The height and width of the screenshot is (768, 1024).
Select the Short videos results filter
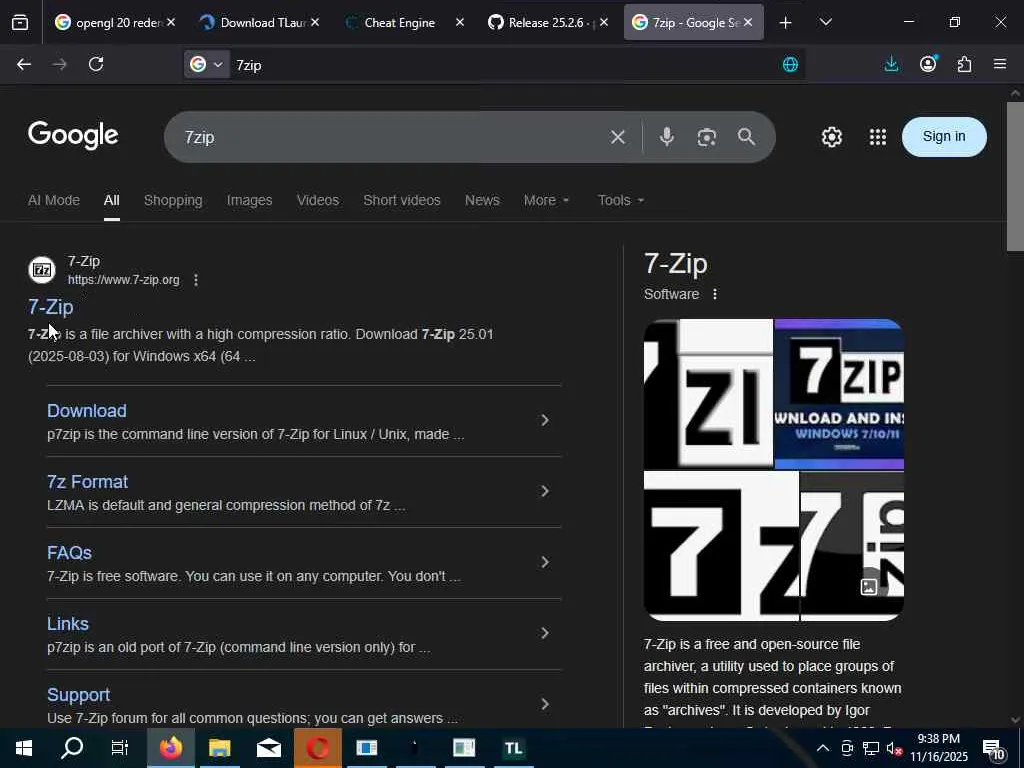(x=402, y=200)
